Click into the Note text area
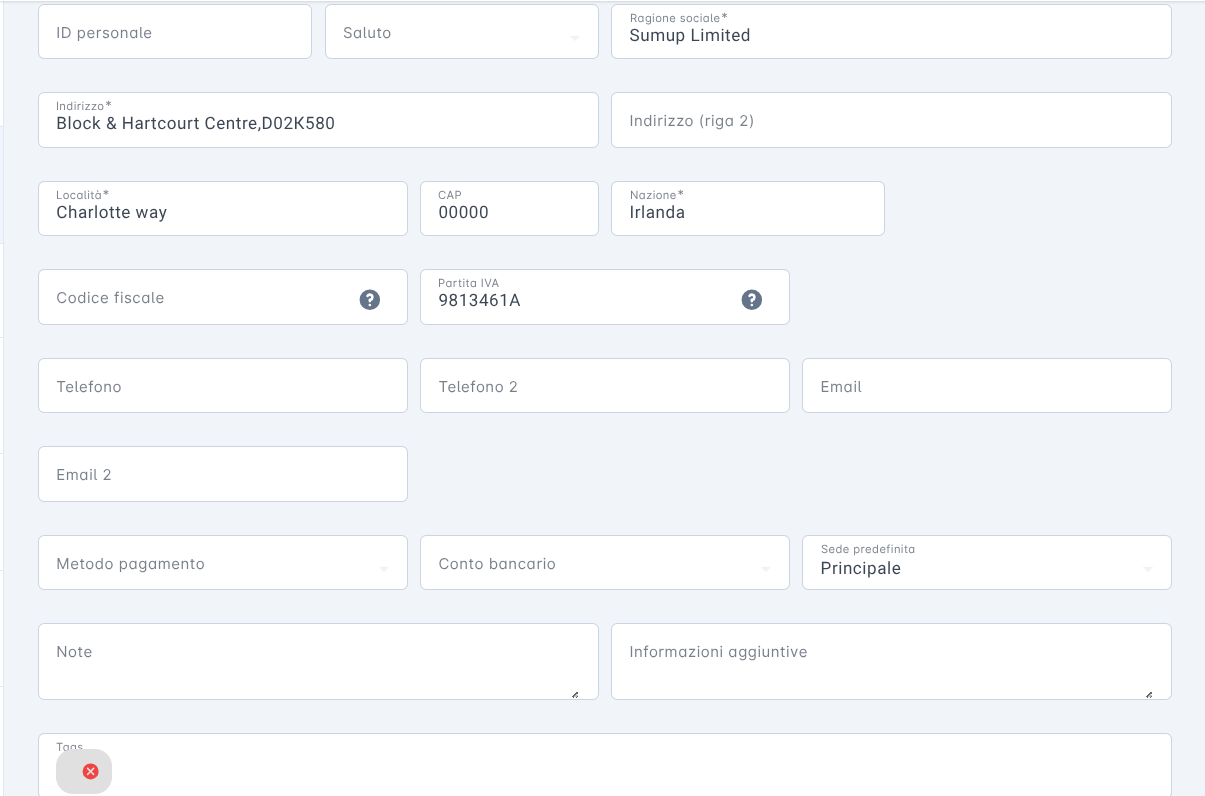Image resolution: width=1205 pixels, height=796 pixels. [318, 662]
